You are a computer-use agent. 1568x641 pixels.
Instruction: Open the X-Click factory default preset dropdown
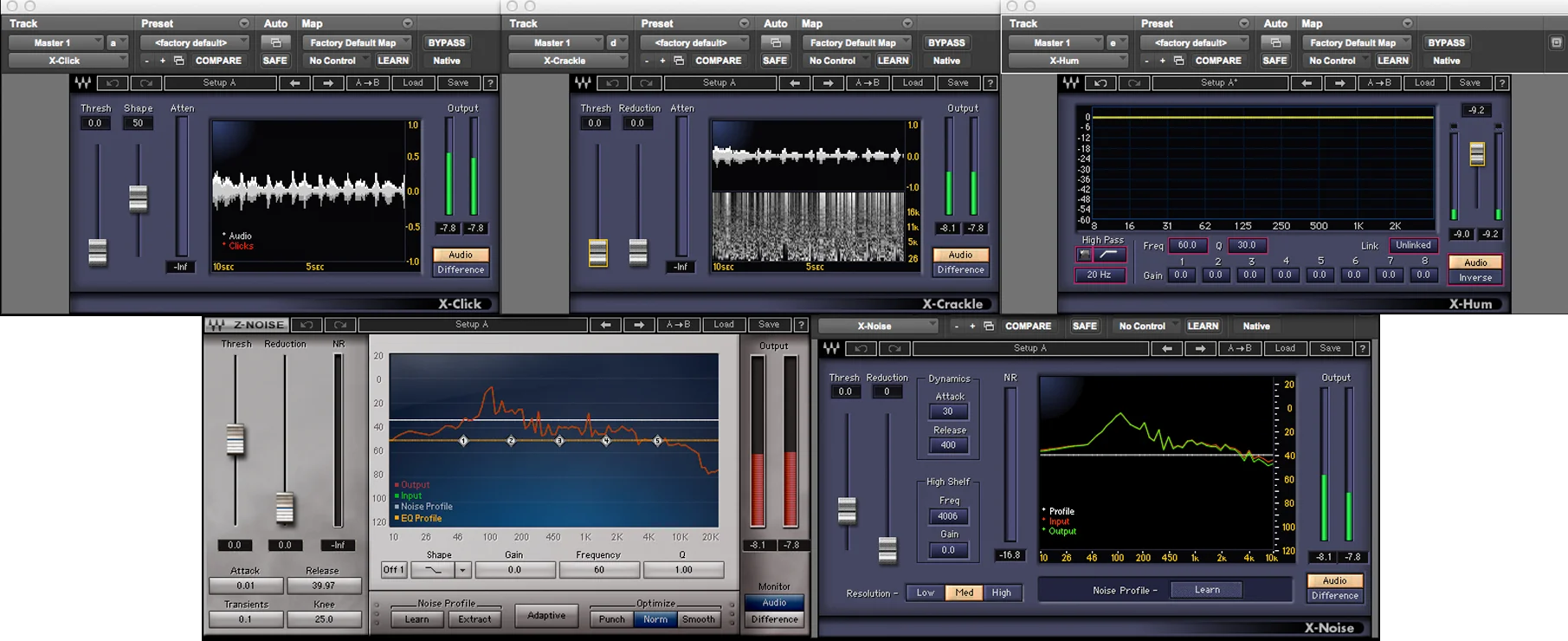pyautogui.click(x=195, y=42)
